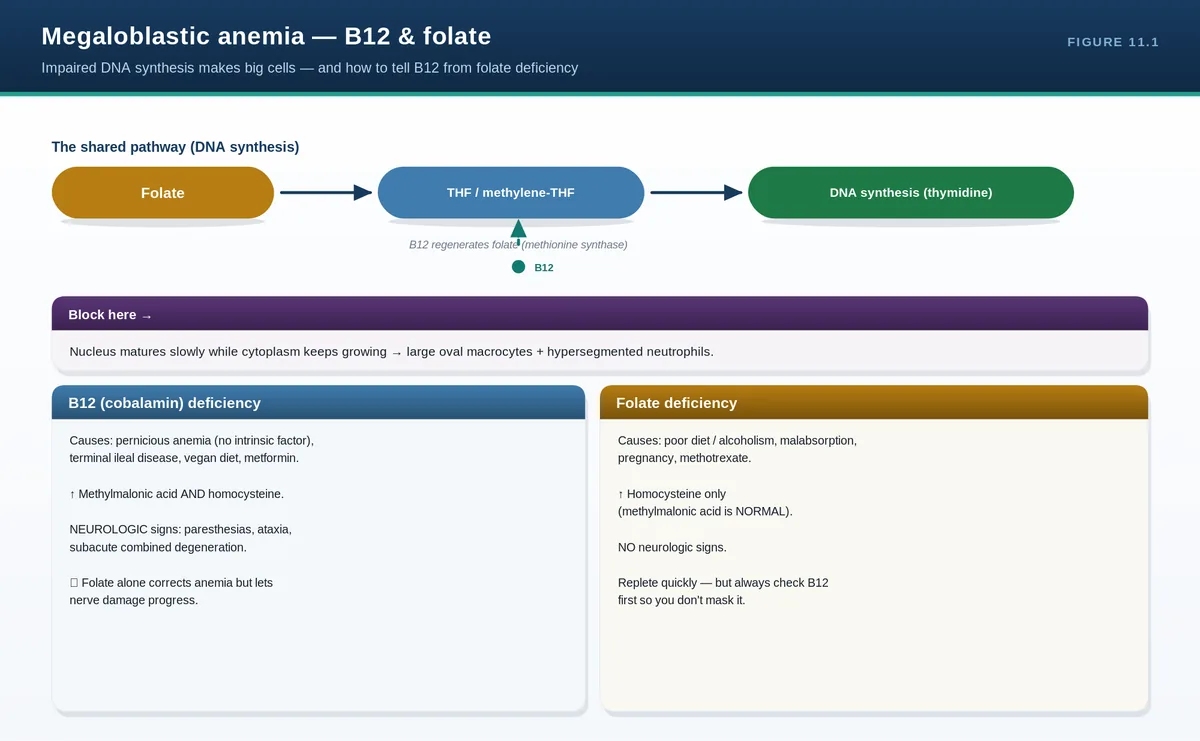Click 'Causes: poor diet / alcoholism, malabsorption,' line
1200x741 pixels.
click(x=738, y=440)
